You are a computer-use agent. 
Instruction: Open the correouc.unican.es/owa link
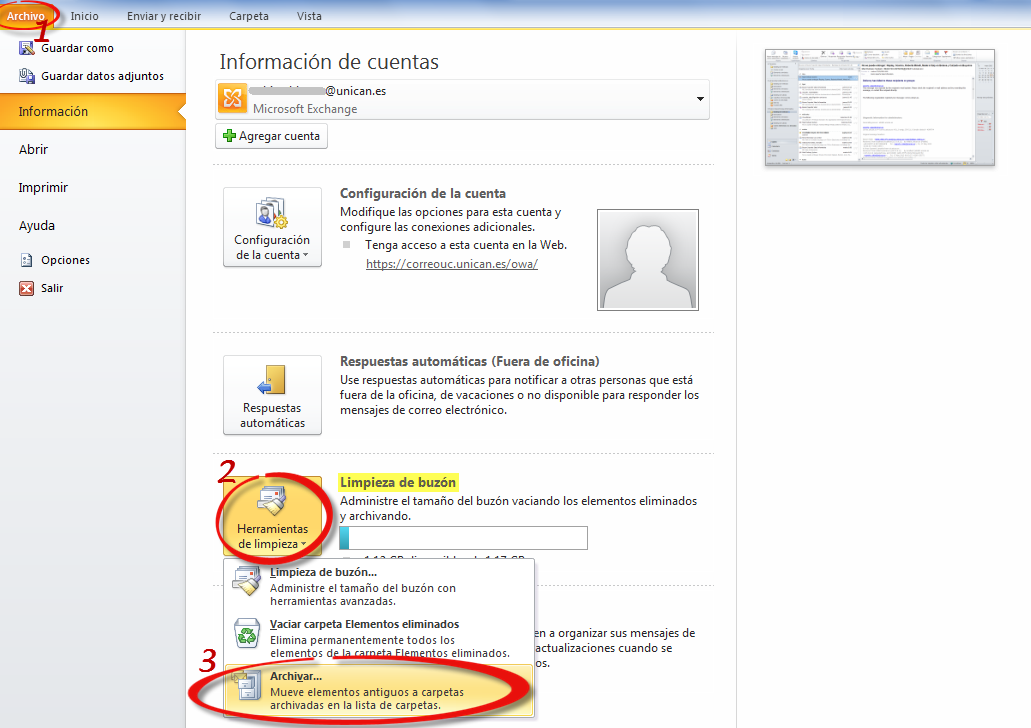pyautogui.click(x=452, y=264)
